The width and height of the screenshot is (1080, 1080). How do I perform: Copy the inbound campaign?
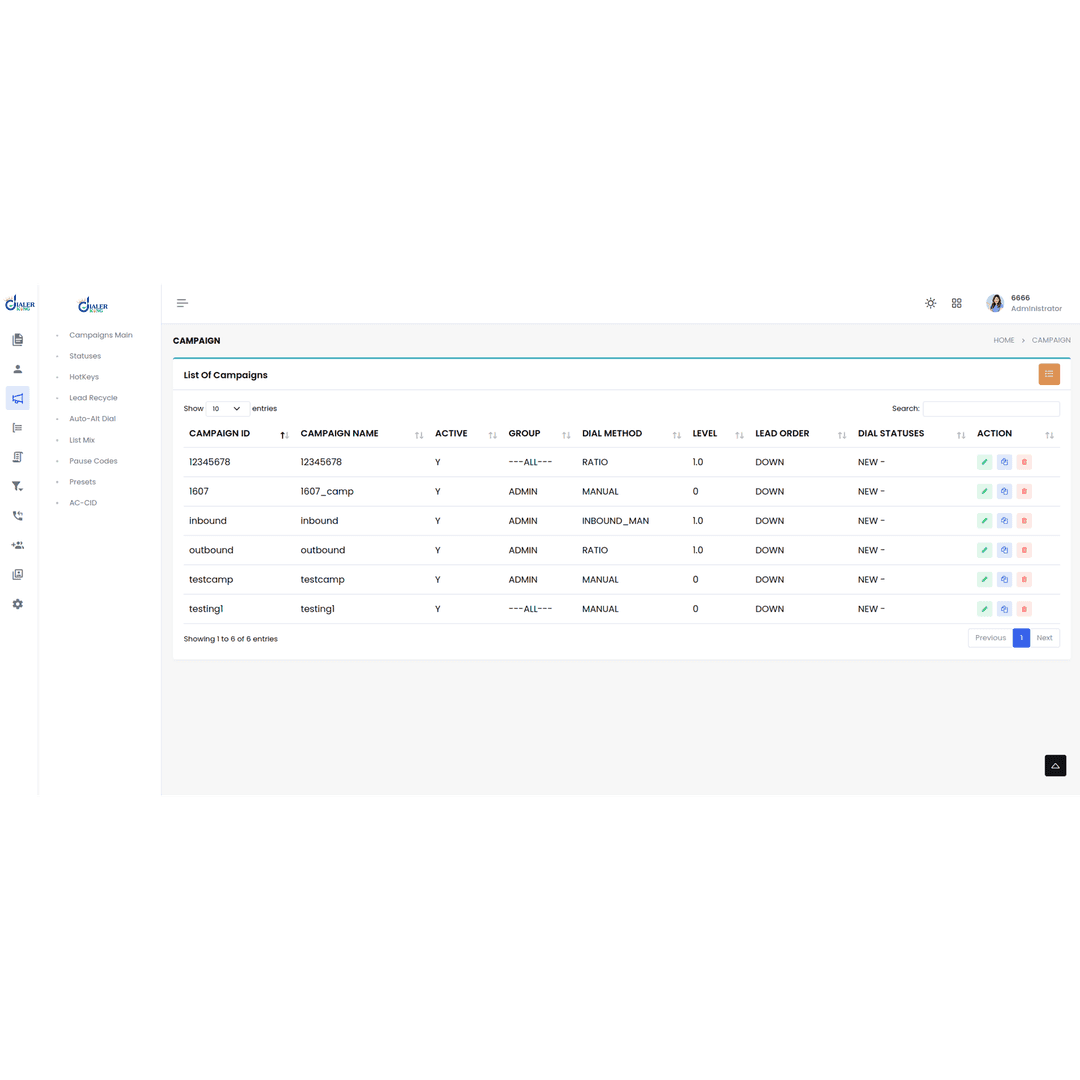(x=1004, y=521)
